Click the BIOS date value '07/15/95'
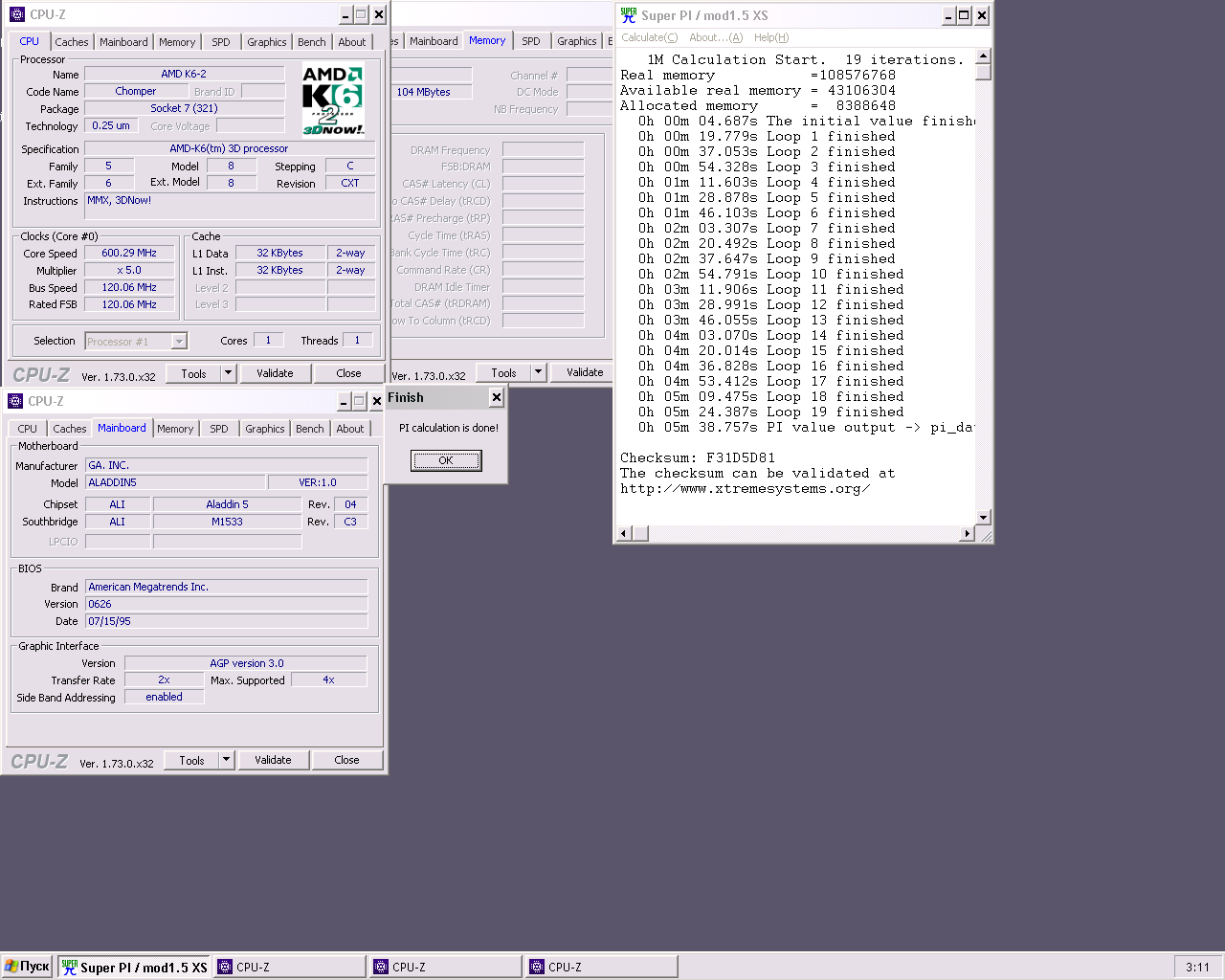 click(227, 621)
